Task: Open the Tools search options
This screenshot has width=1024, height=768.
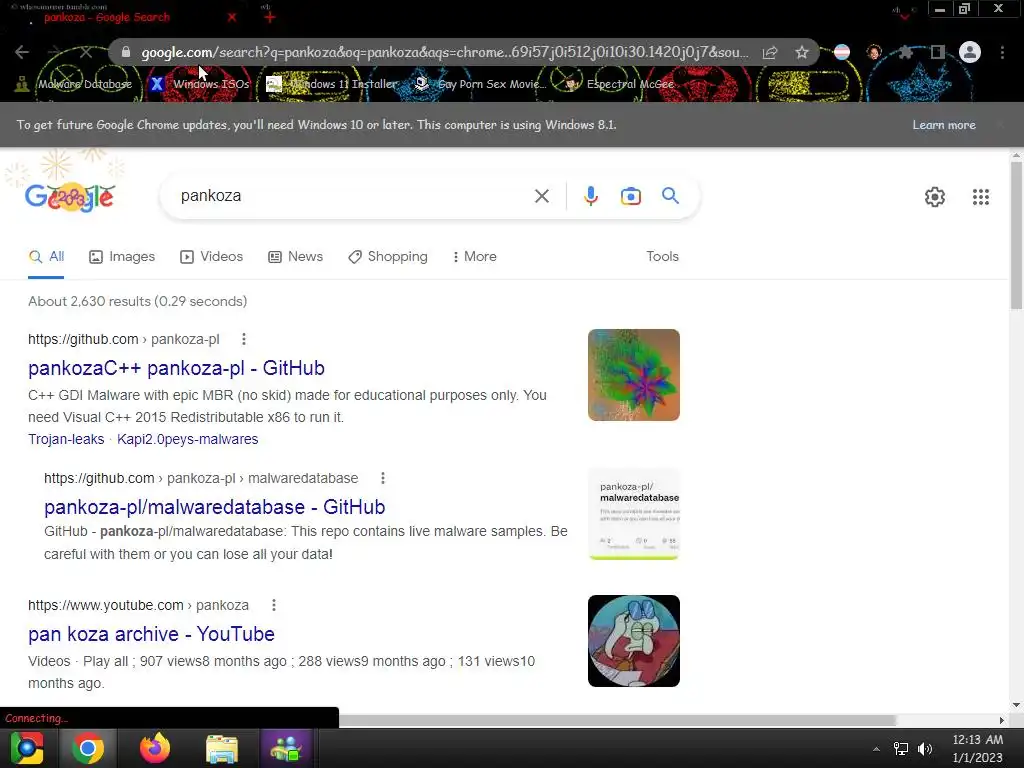Action: click(662, 257)
